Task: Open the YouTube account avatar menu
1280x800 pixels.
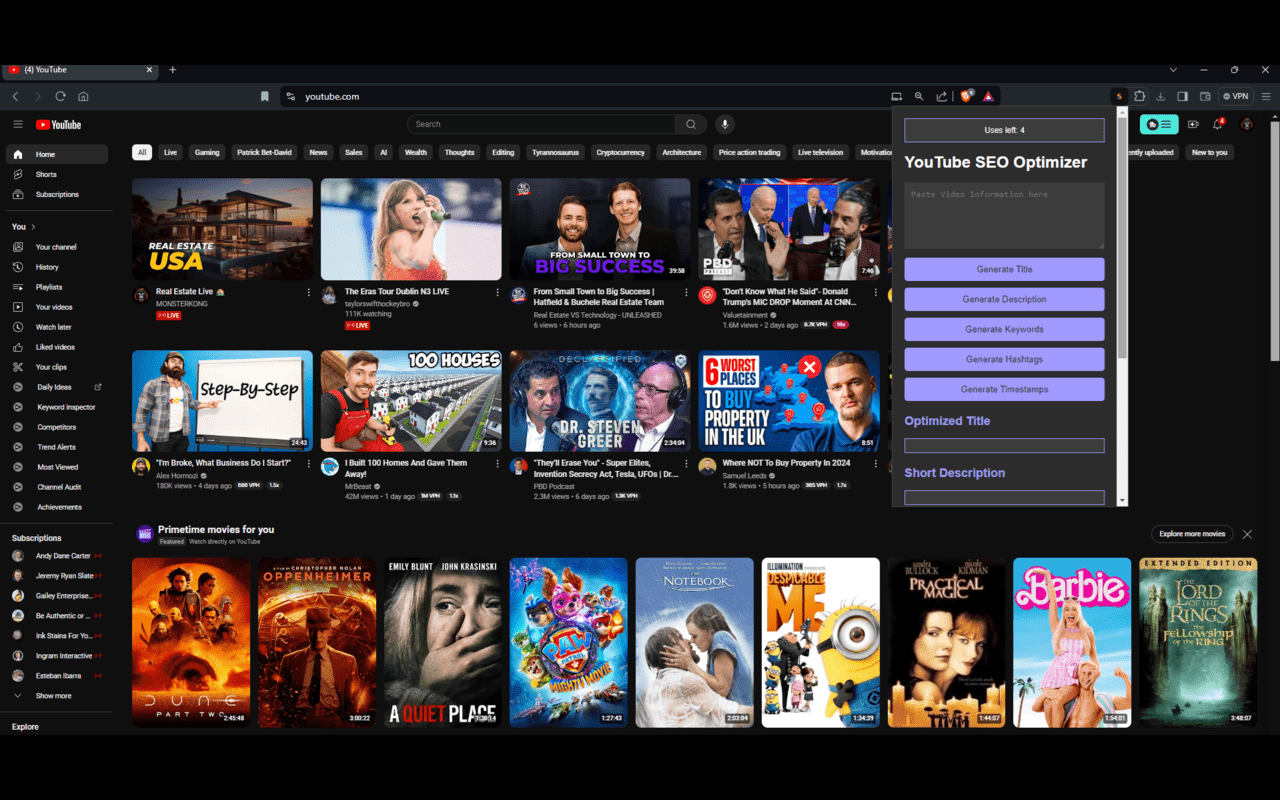Action: pyautogui.click(x=1246, y=124)
